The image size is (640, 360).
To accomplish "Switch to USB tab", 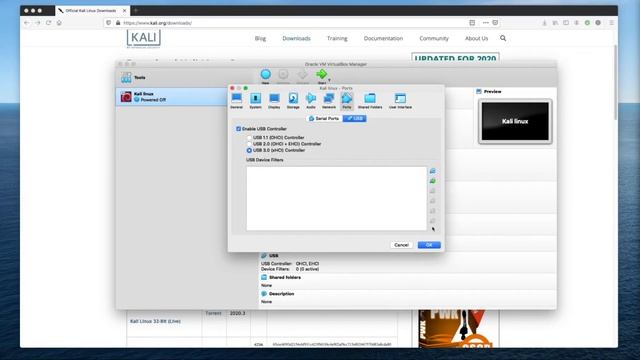I will (354, 118).
